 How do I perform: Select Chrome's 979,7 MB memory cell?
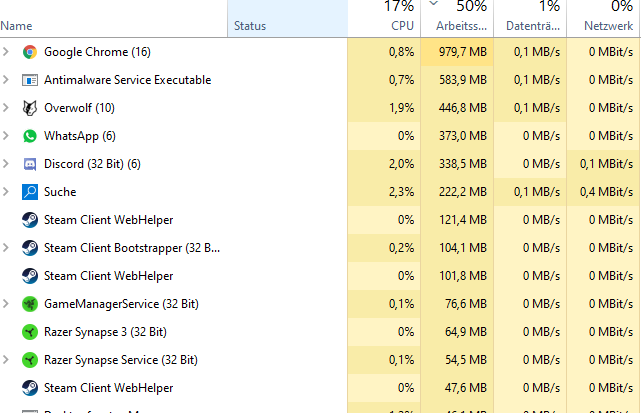[457, 52]
